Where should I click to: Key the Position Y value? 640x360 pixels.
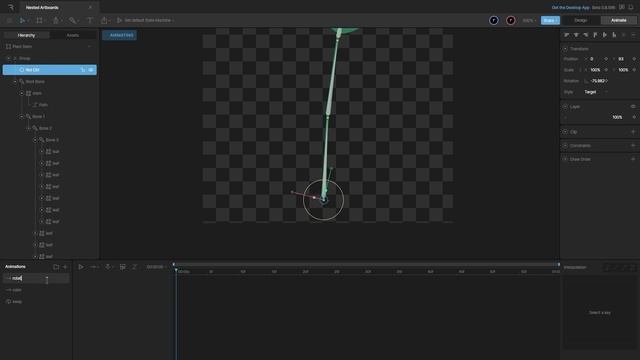pos(634,59)
